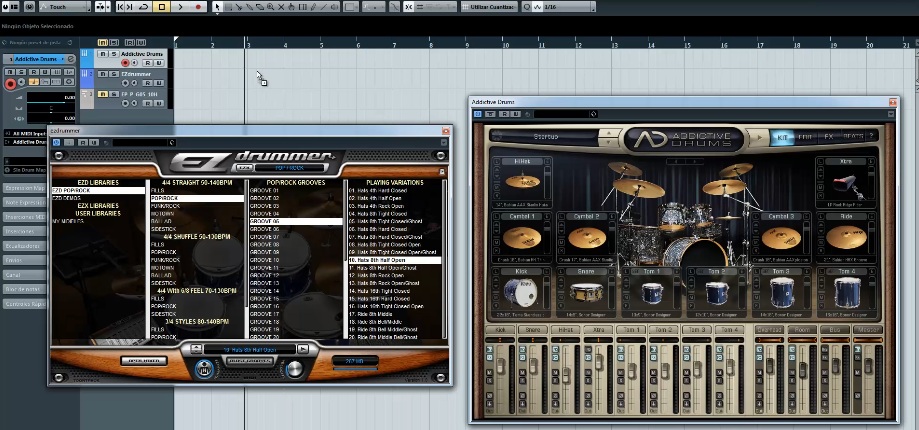Click the Kick drum thumbnail in Addictive Drums
The height and width of the screenshot is (430, 919).
point(520,292)
